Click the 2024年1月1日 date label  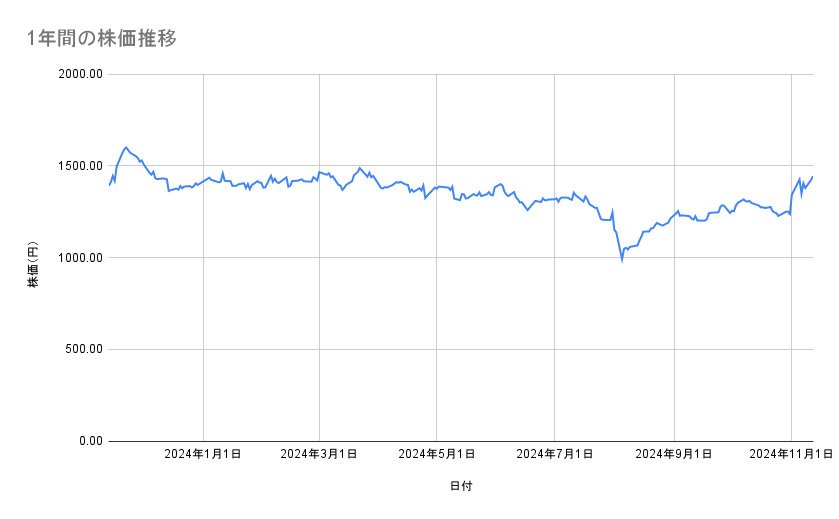[x=204, y=454]
